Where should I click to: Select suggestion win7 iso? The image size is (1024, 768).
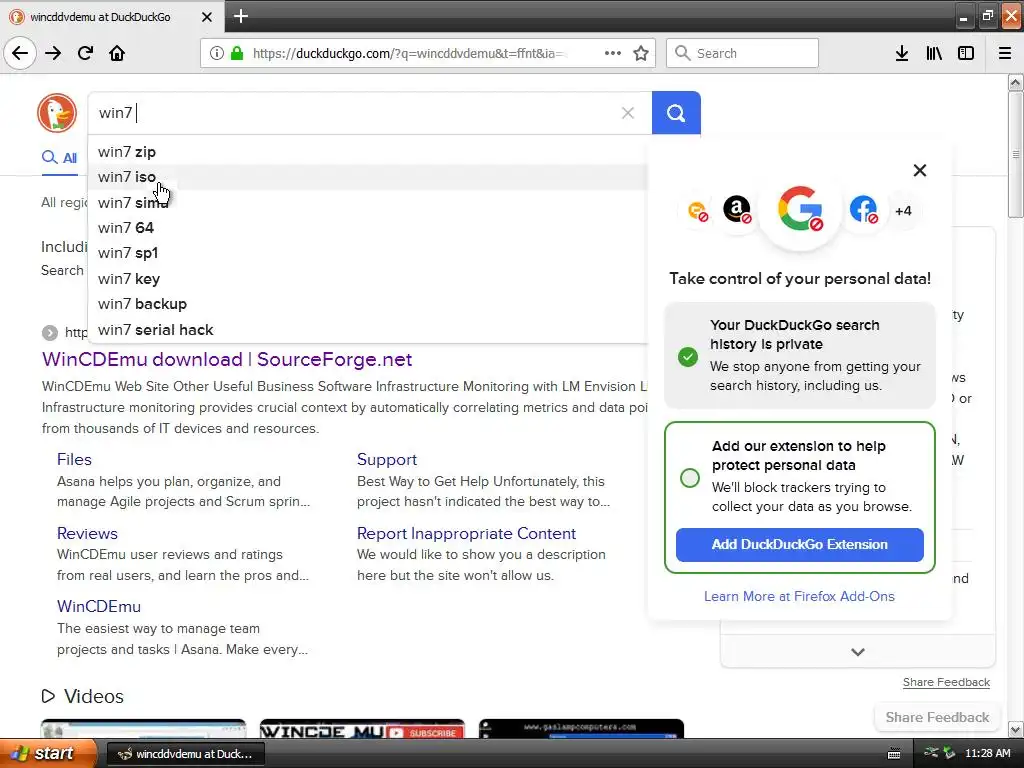point(368,177)
